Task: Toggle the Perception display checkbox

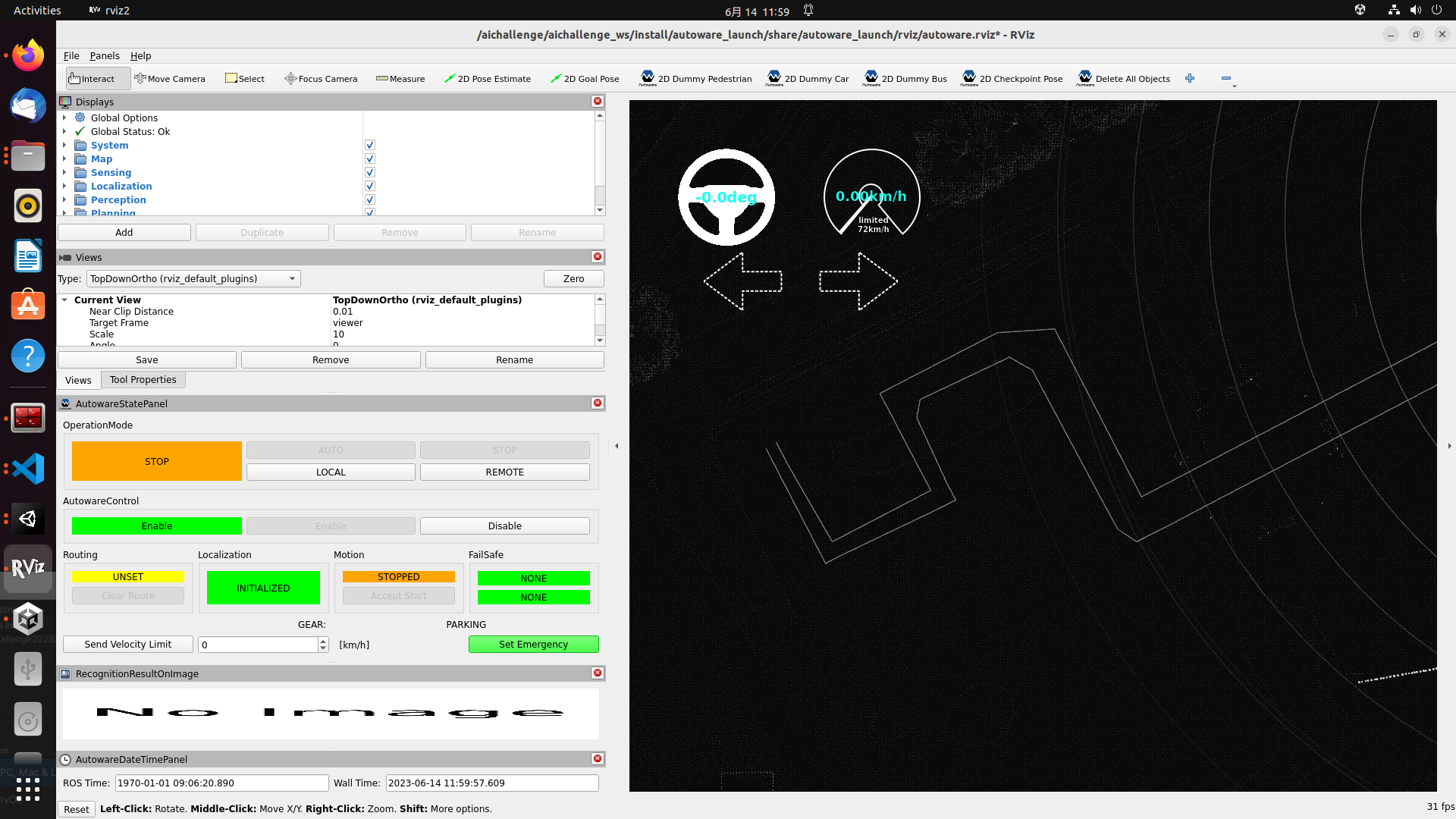Action: coord(370,200)
